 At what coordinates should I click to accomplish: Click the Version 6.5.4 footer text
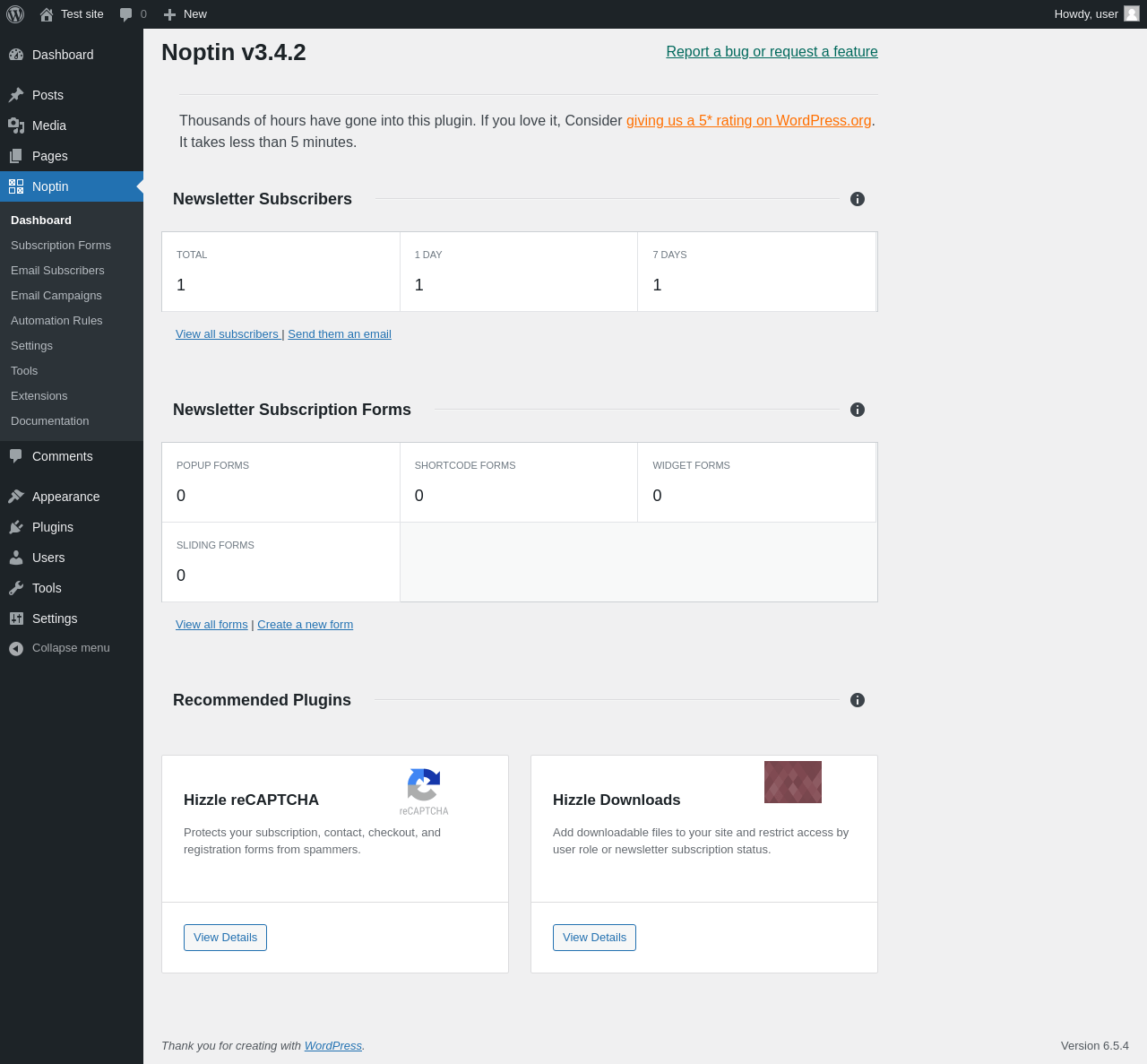point(1095,1046)
